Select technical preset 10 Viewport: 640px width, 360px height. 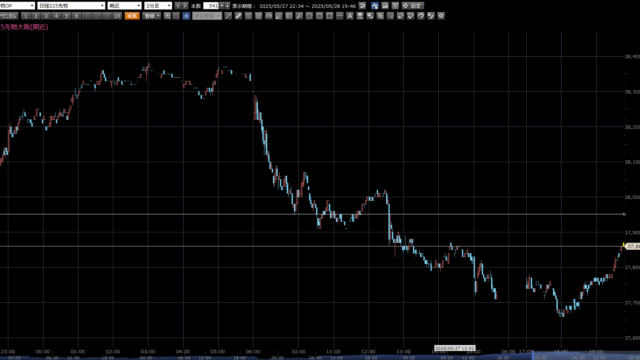click(117, 16)
